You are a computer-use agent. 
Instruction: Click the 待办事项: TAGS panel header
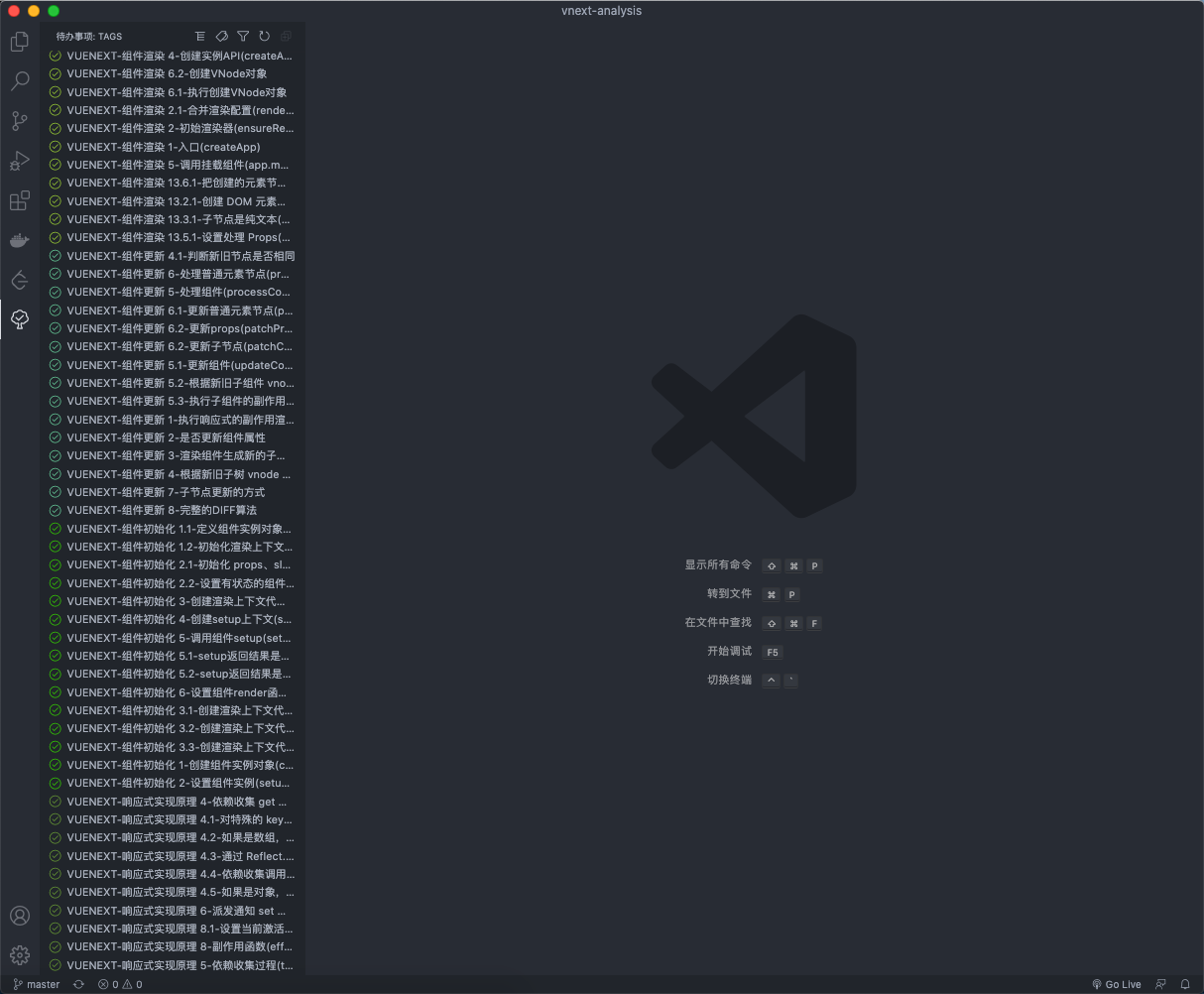[89, 36]
